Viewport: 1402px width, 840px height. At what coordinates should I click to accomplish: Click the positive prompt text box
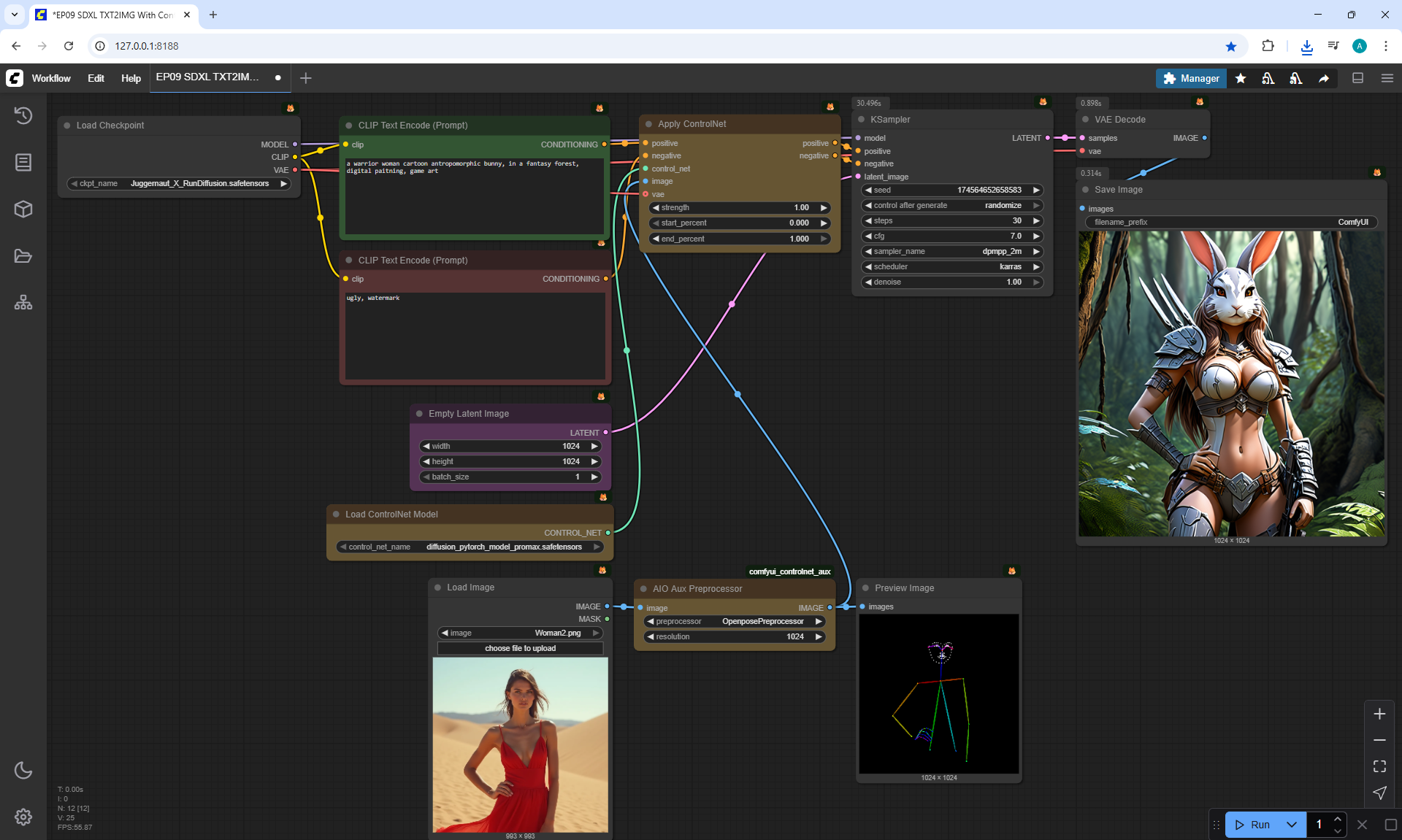(x=475, y=196)
